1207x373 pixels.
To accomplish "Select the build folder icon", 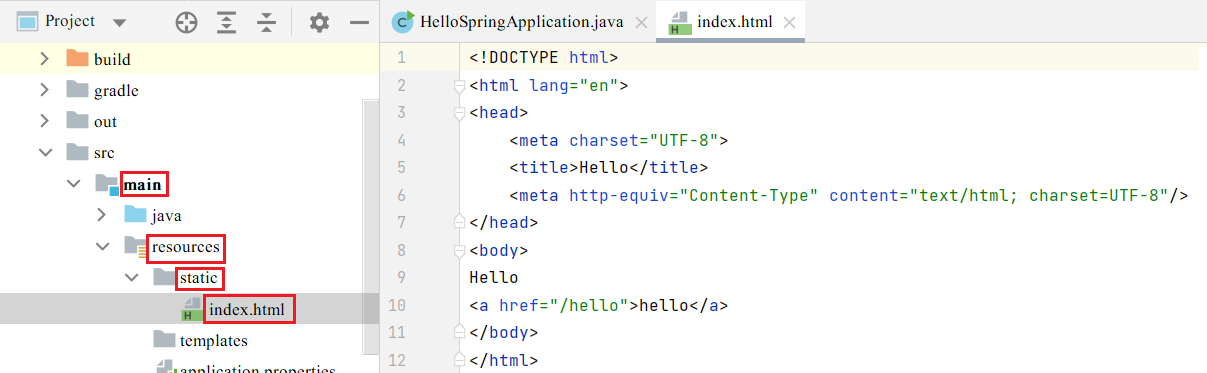I will pos(77,58).
